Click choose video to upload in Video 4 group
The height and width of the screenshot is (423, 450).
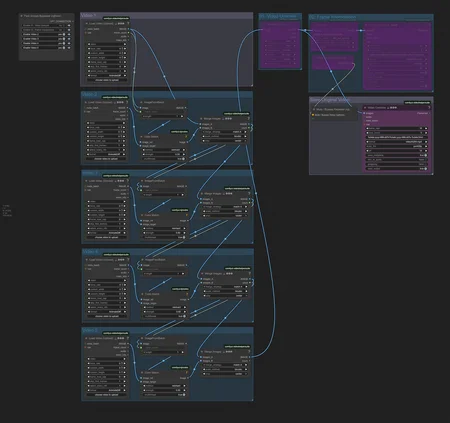click(107, 316)
